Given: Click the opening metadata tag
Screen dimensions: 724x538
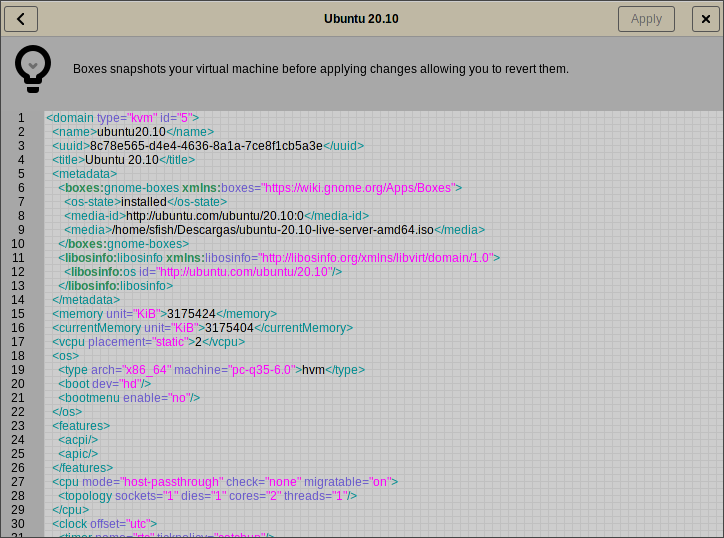Looking at the screenshot, I should point(84,174).
